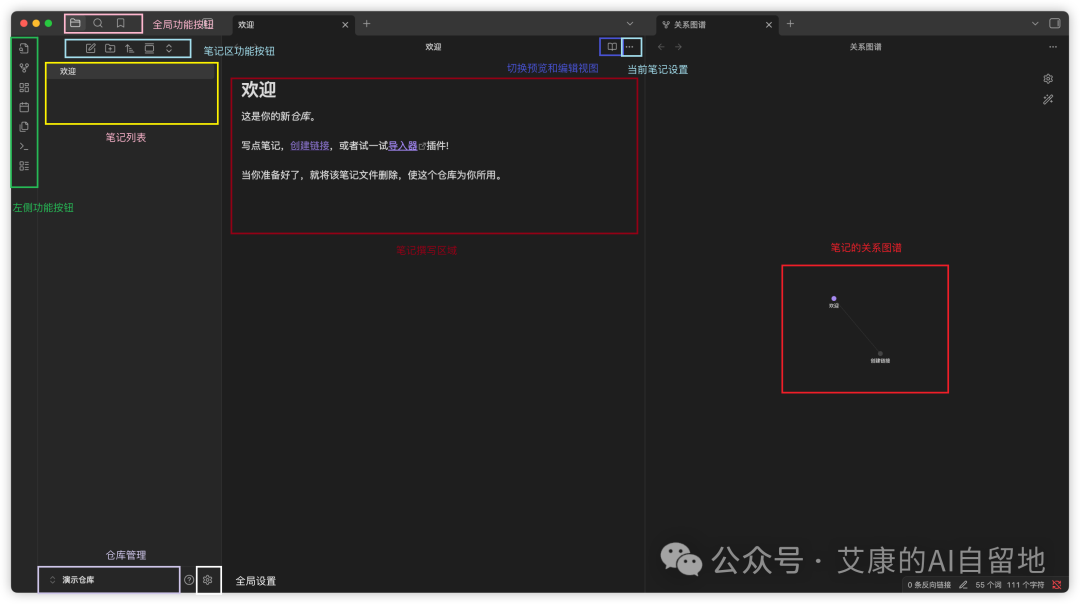Open global settings gear at bottom left
1080x604 pixels.
tap(207, 580)
